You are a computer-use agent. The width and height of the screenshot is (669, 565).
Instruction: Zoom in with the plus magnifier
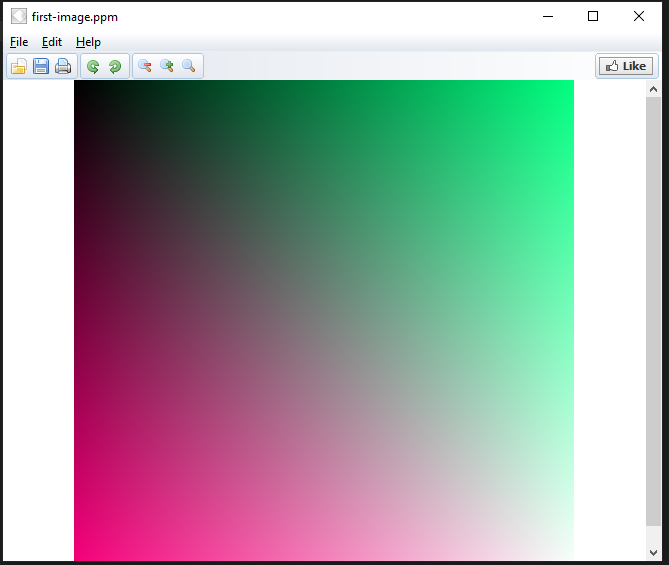pos(167,67)
